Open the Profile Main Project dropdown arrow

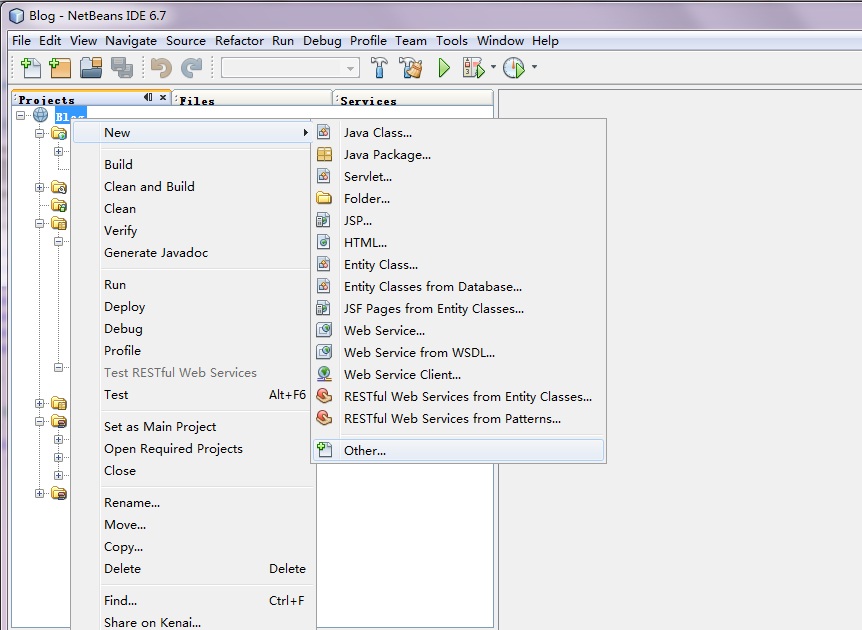[534, 67]
